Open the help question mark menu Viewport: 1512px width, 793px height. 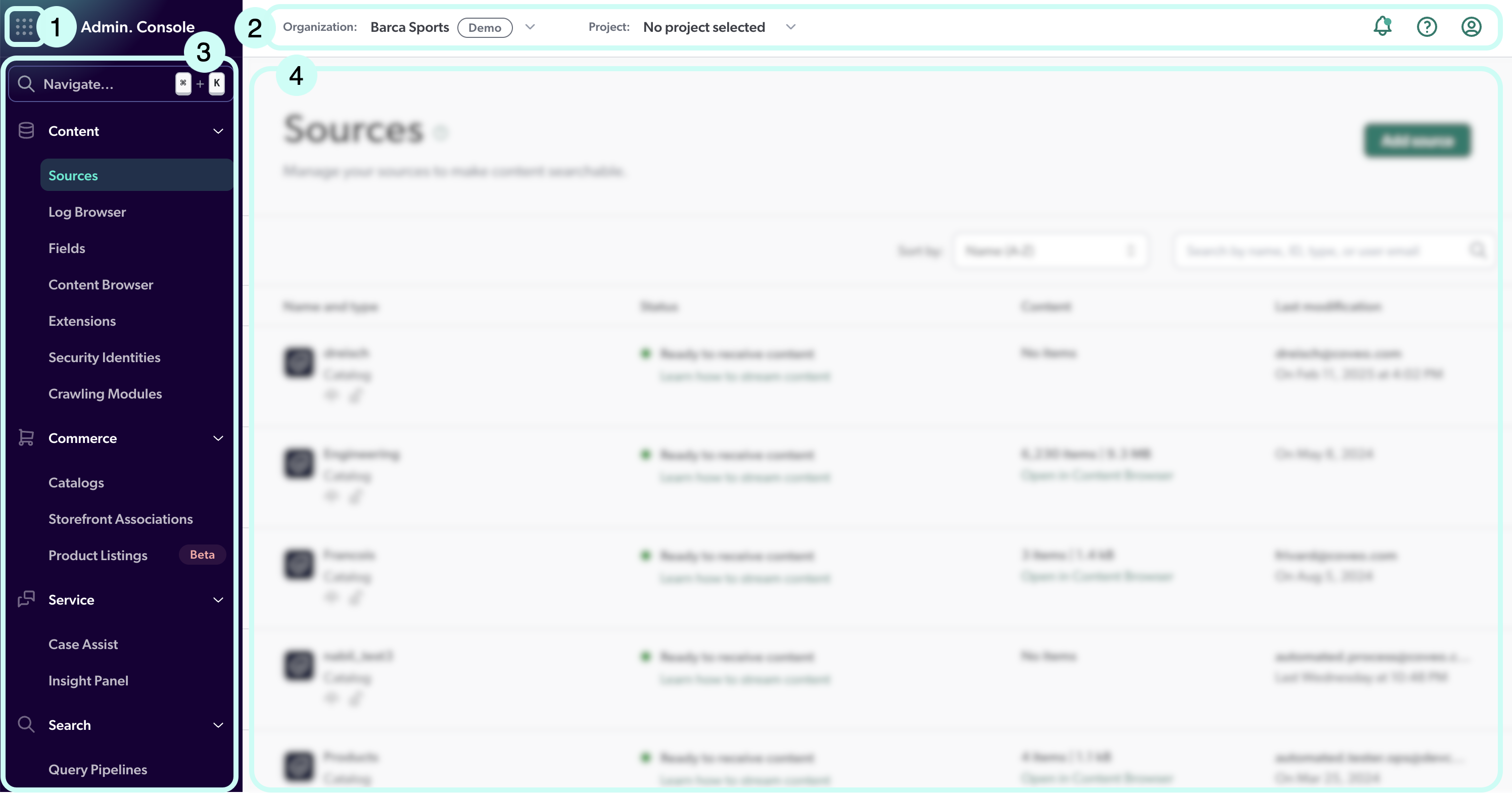(1427, 26)
